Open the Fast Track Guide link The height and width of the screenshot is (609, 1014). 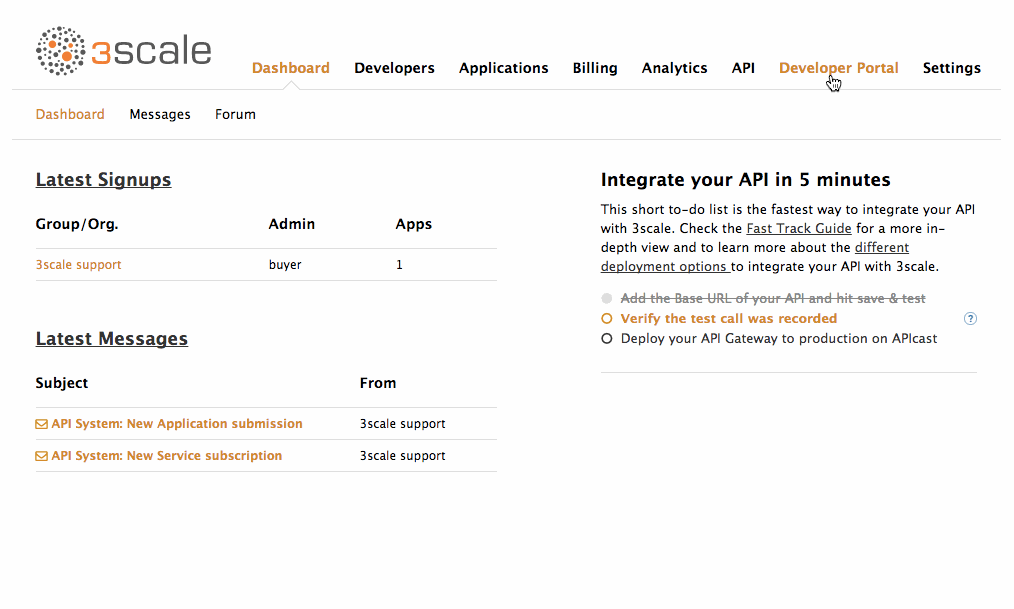coord(798,229)
